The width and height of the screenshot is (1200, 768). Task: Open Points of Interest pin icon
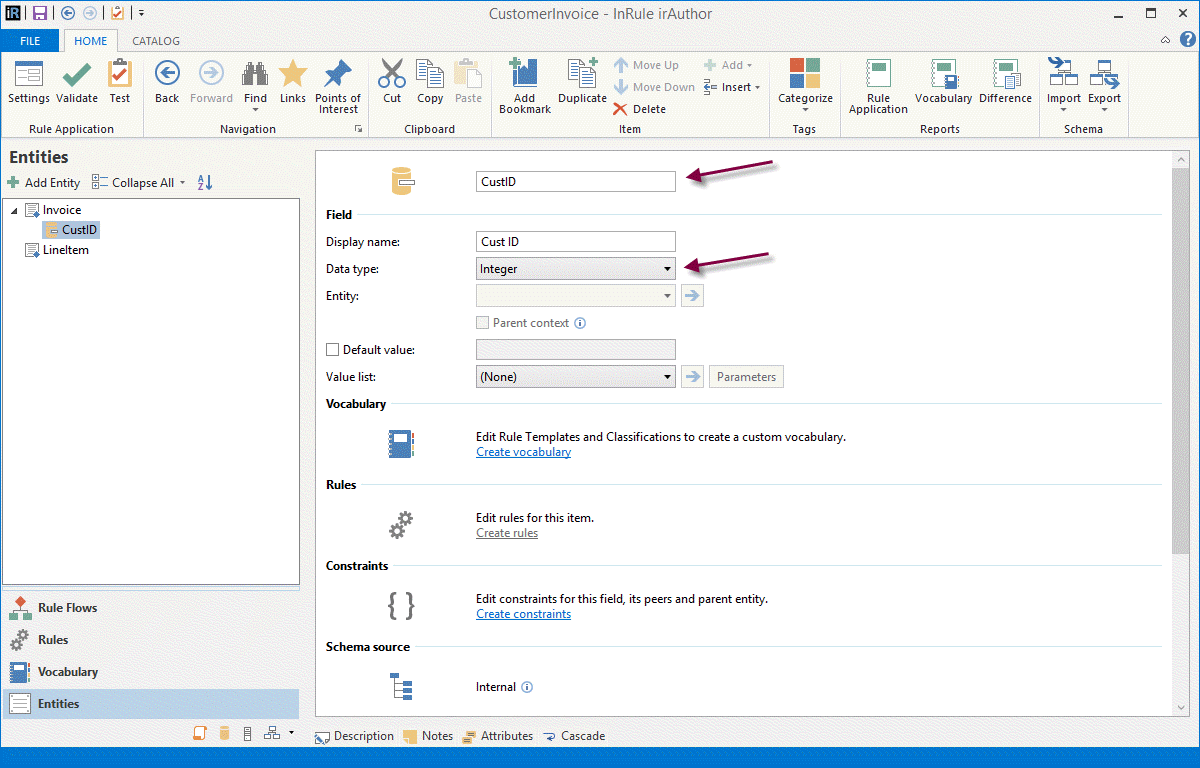point(338,76)
